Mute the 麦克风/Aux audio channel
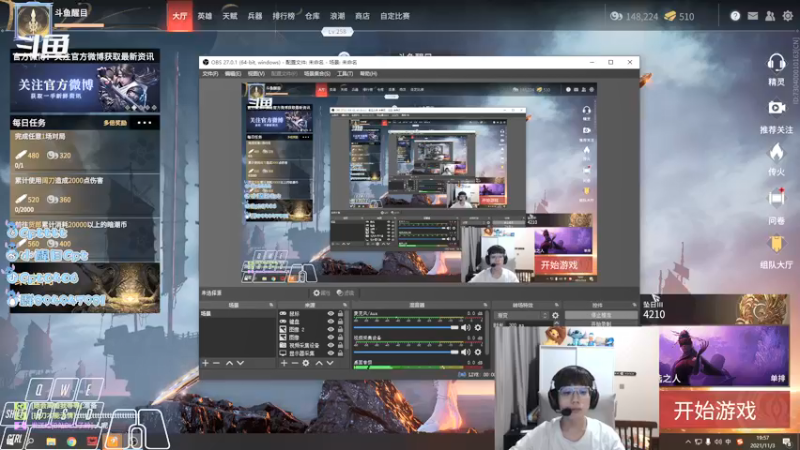Screen dimensions: 800x450 tap(466, 328)
